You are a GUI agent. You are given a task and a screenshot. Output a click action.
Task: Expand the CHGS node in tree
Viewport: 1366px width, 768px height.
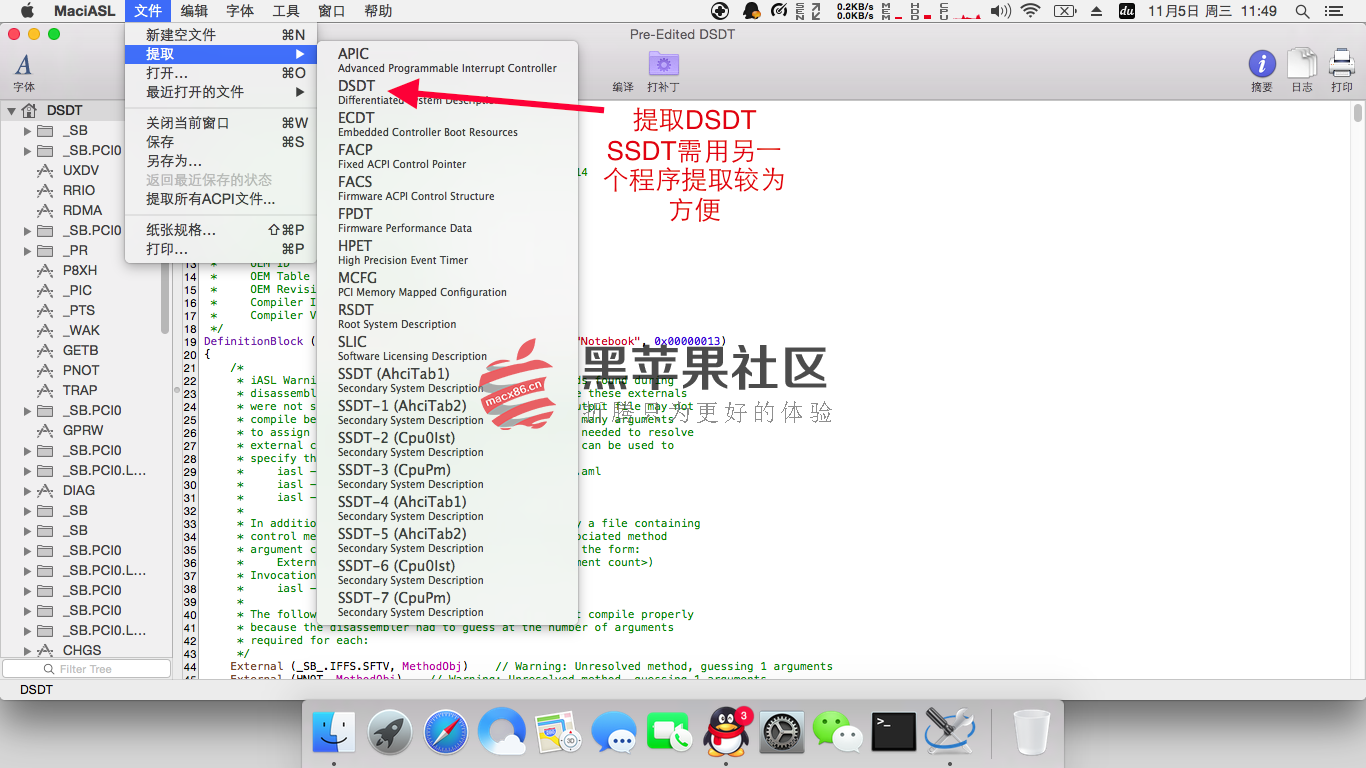(x=27, y=651)
